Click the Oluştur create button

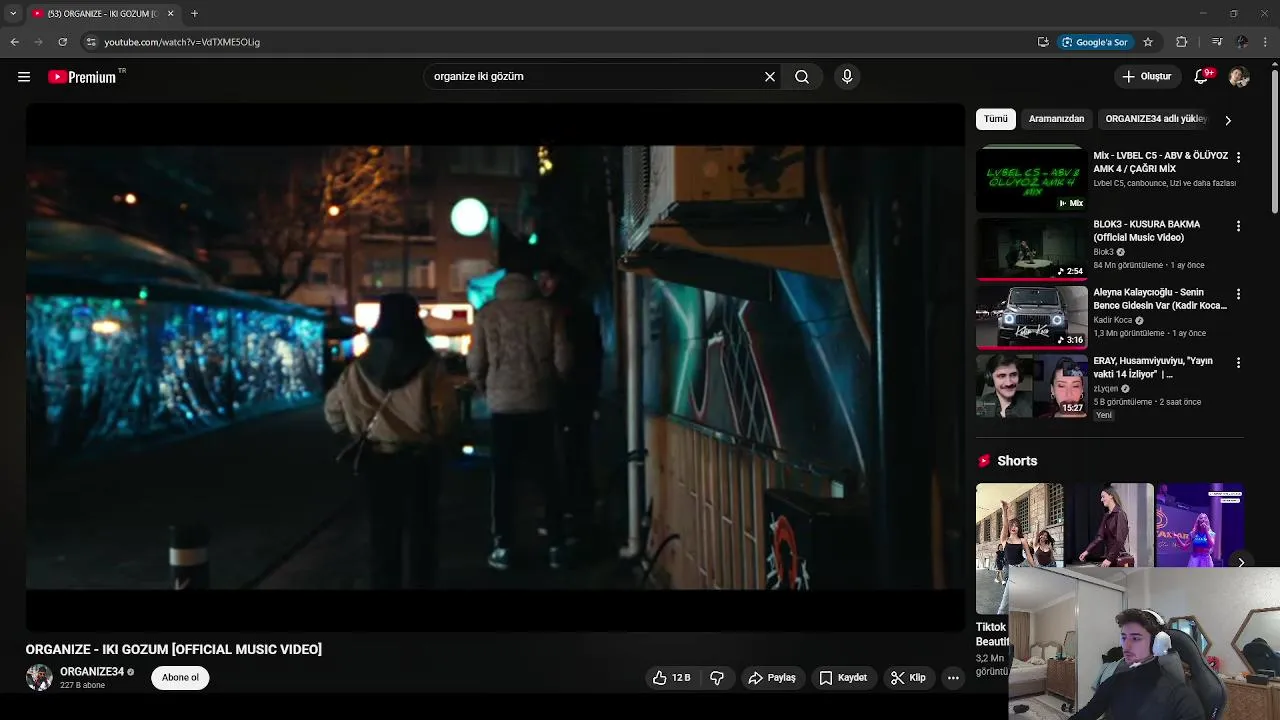tap(1146, 77)
